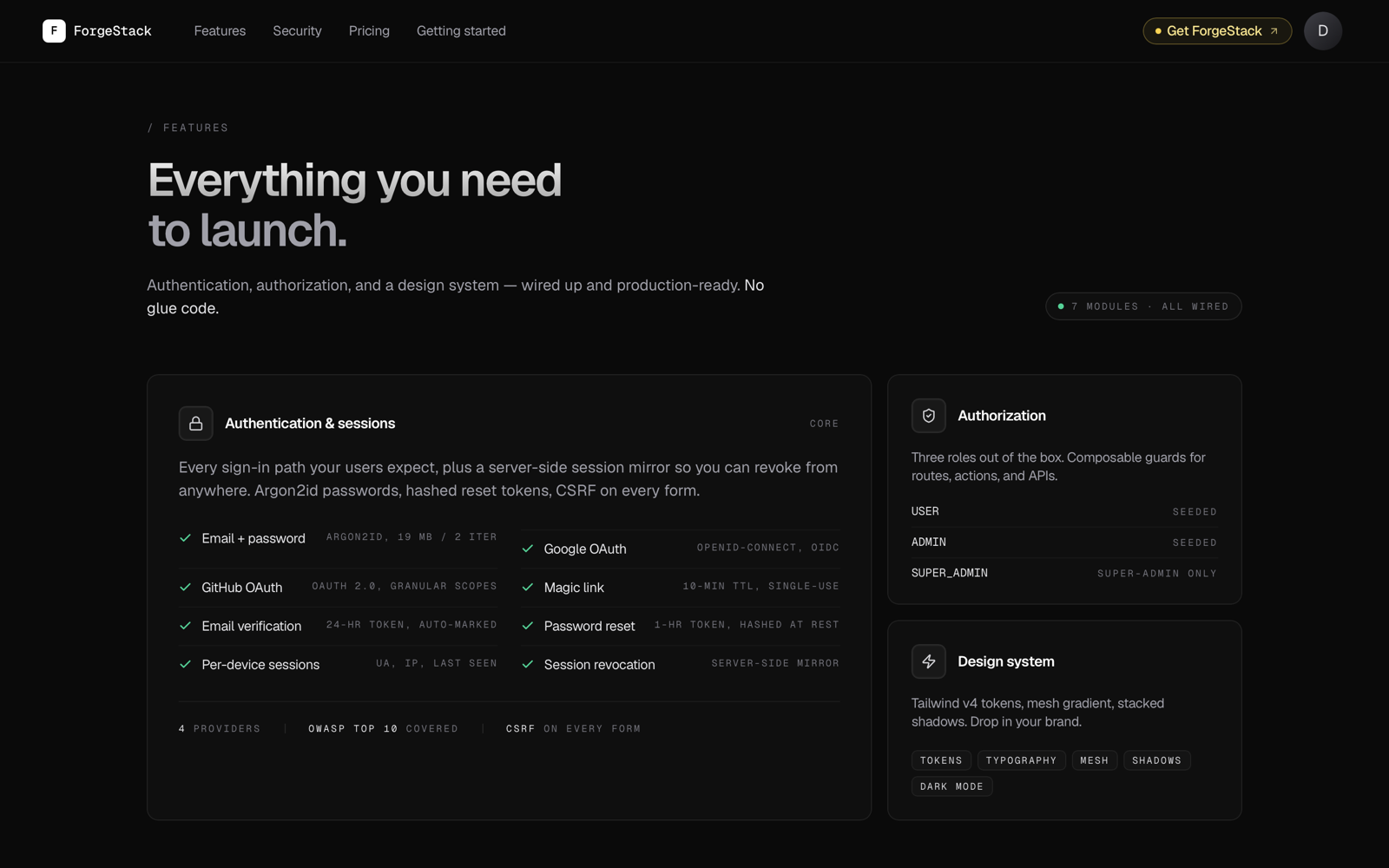The width and height of the screenshot is (1389, 868).
Task: Click the TOKENS tag
Action: pos(941,760)
